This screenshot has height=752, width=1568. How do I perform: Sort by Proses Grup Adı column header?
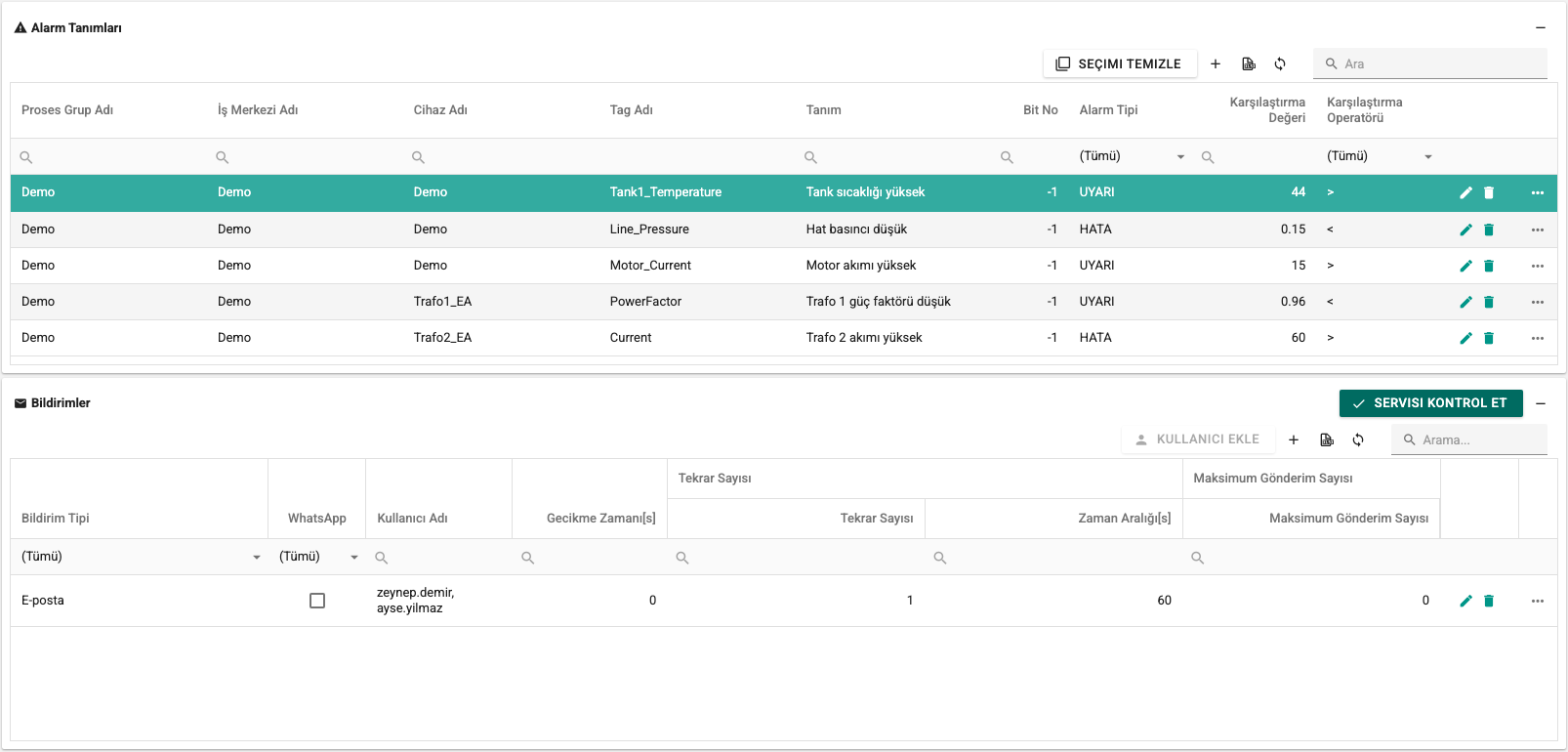pyautogui.click(x=67, y=110)
